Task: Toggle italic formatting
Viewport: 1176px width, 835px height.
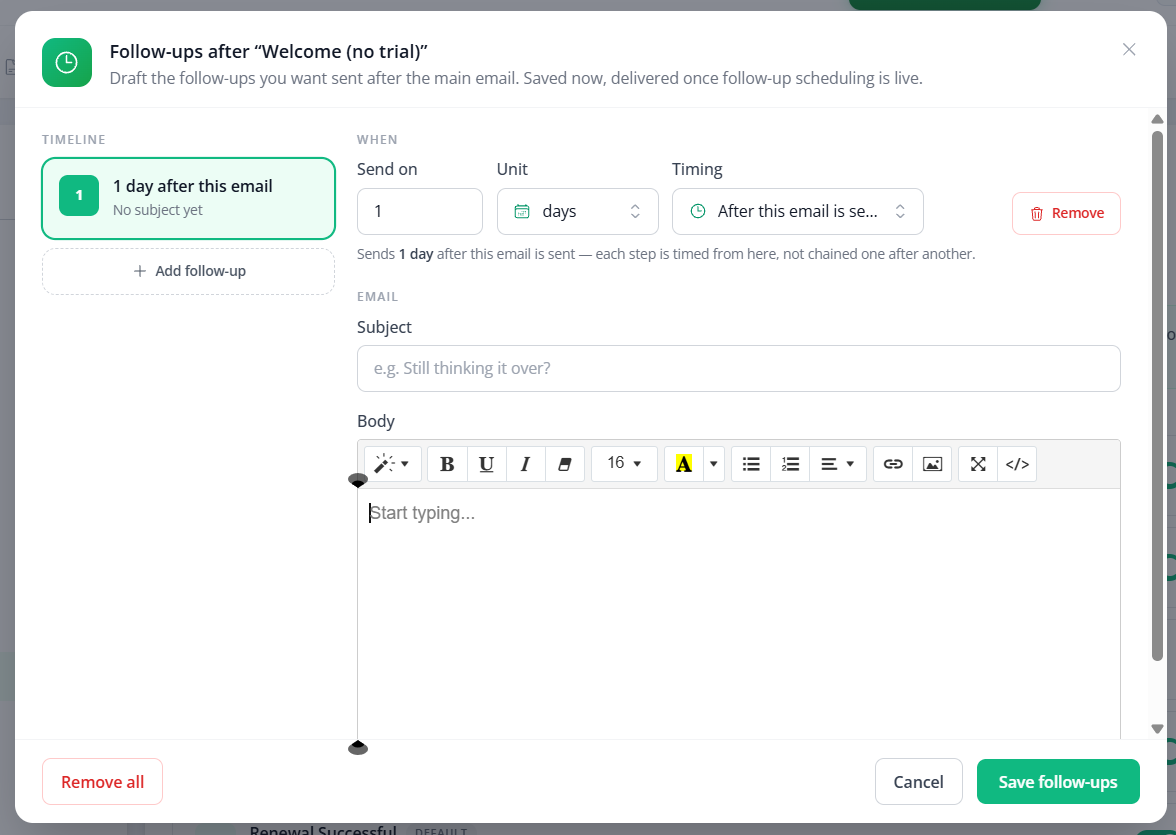Action: point(525,464)
